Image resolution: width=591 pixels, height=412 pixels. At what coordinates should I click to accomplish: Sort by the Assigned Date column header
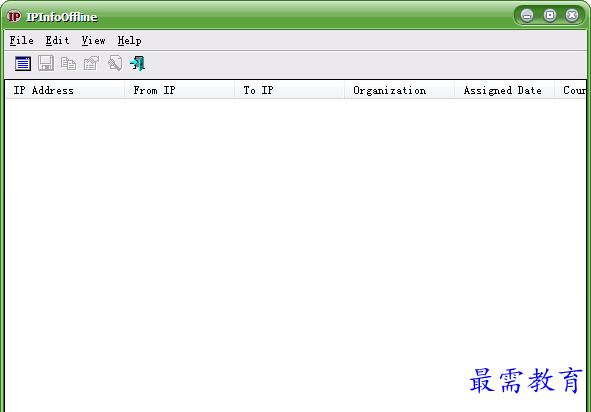point(504,90)
